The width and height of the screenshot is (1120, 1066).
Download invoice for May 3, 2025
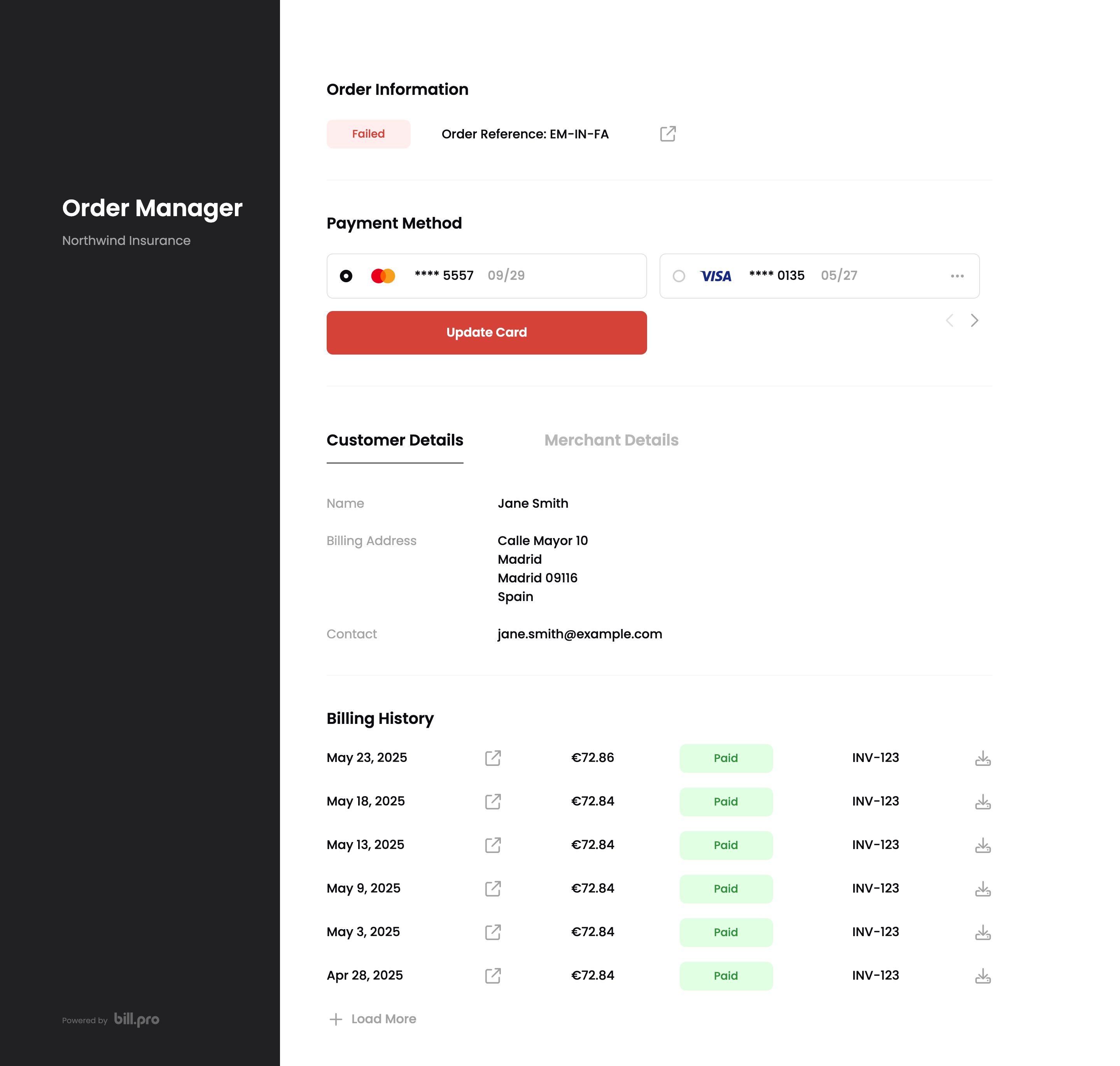(x=983, y=933)
